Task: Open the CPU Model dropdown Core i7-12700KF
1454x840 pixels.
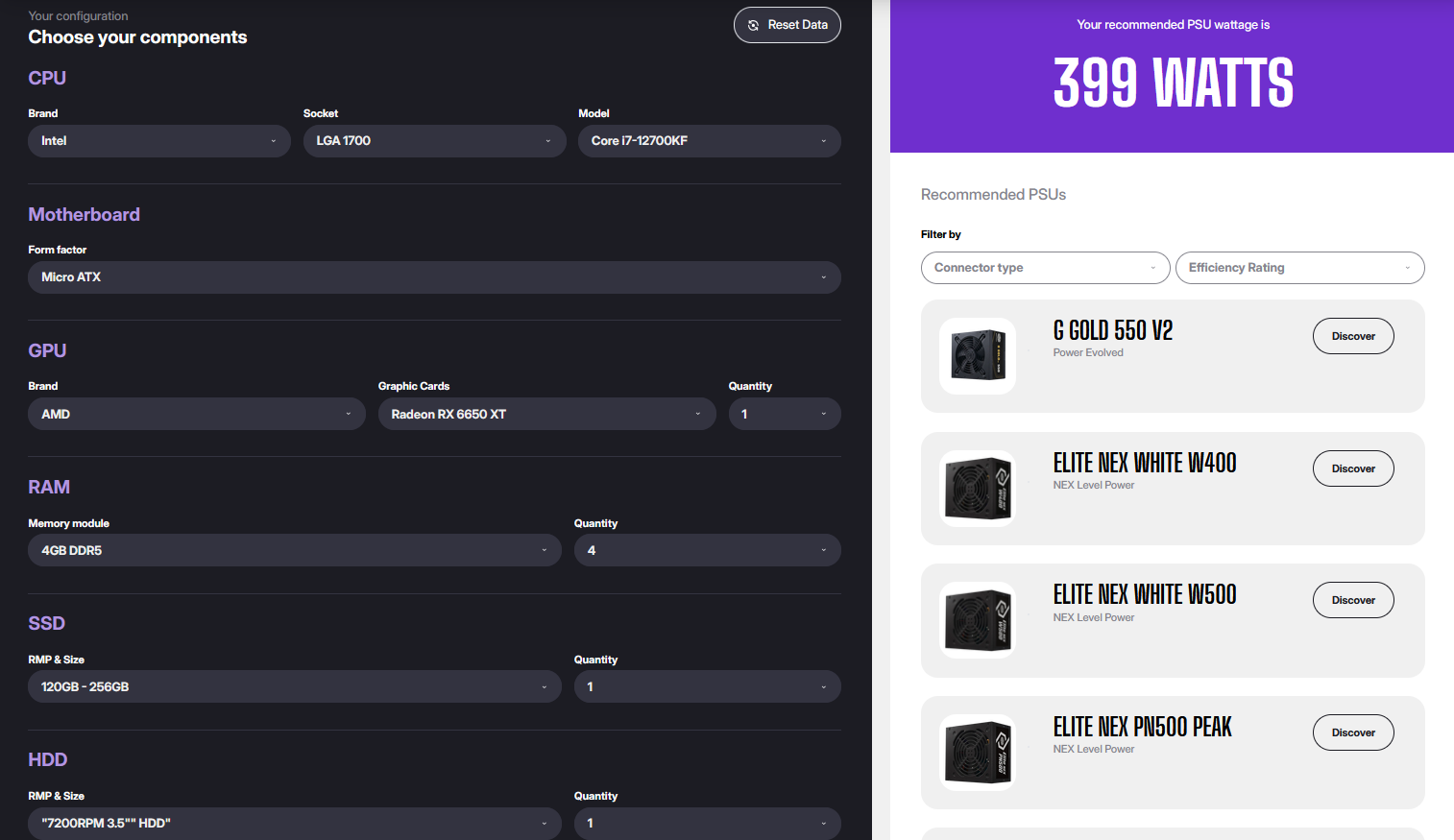Action: pyautogui.click(x=710, y=141)
